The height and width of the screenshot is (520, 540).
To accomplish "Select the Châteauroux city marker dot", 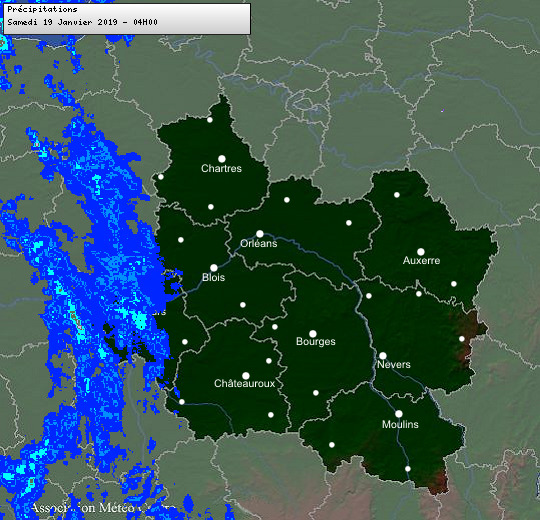I will (246, 375).
